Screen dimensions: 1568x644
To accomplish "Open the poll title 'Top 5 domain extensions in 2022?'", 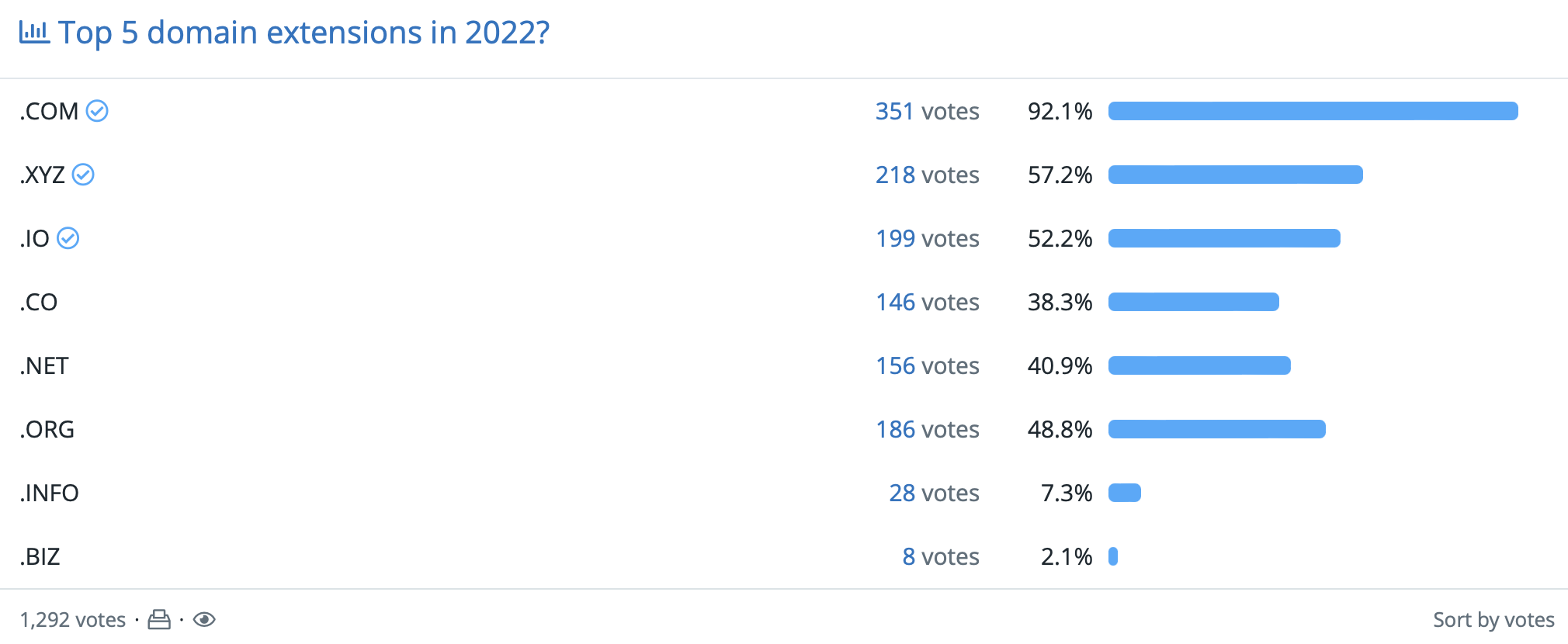I will (x=304, y=33).
